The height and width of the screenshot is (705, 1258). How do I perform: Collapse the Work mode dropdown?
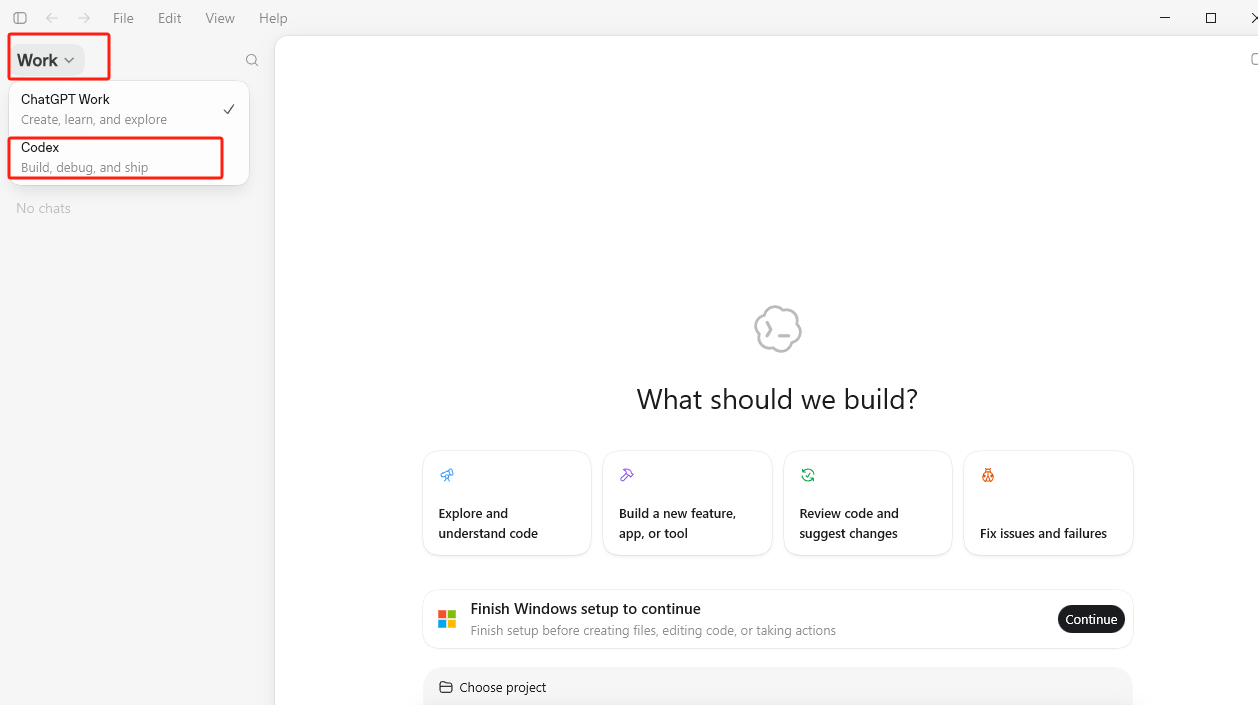pos(47,60)
